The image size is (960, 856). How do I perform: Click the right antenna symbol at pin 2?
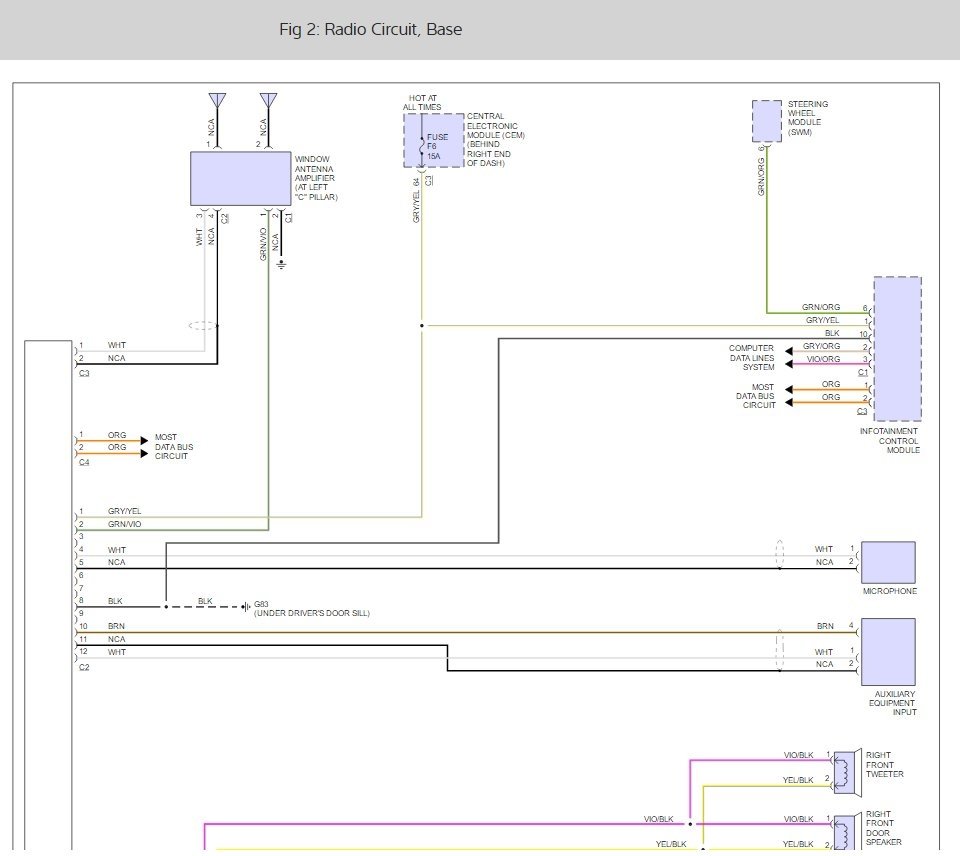coord(268,100)
